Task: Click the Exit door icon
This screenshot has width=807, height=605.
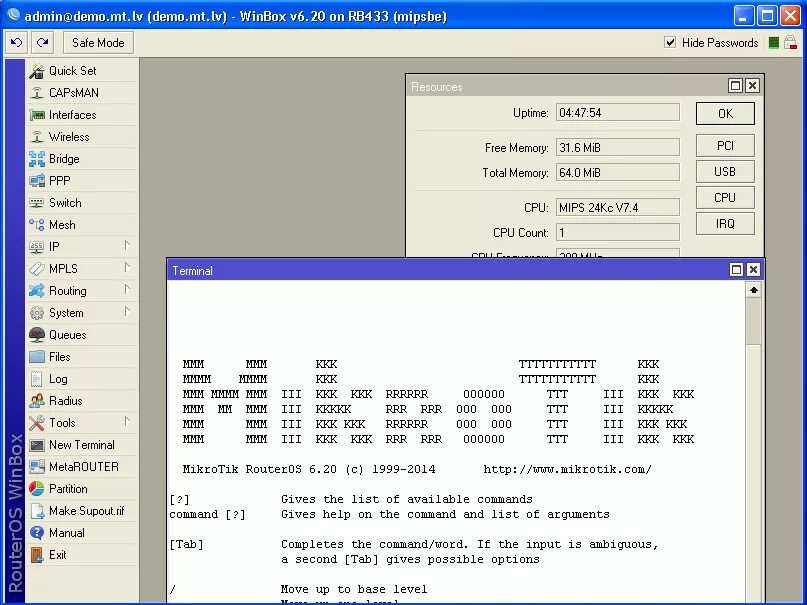Action: [x=37, y=555]
